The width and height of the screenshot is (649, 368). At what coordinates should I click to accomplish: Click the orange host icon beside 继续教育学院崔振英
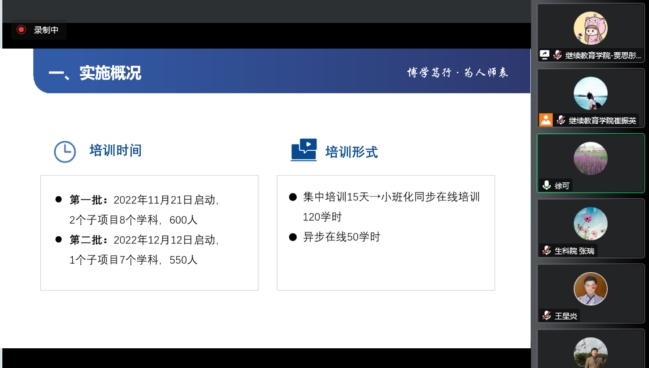tap(546, 120)
